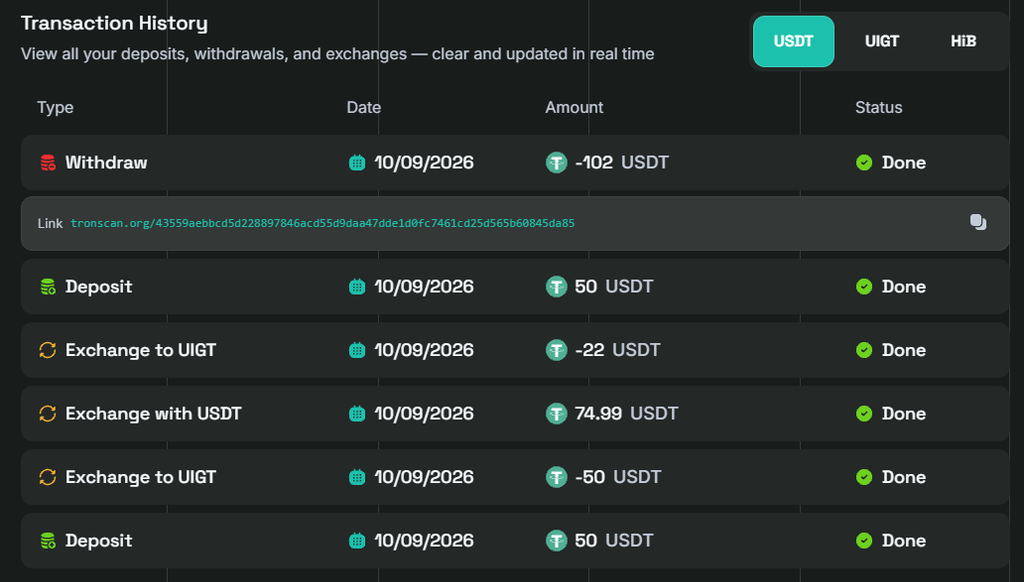Switch to the UIGT tab
This screenshot has width=1024, height=582.
click(882, 41)
